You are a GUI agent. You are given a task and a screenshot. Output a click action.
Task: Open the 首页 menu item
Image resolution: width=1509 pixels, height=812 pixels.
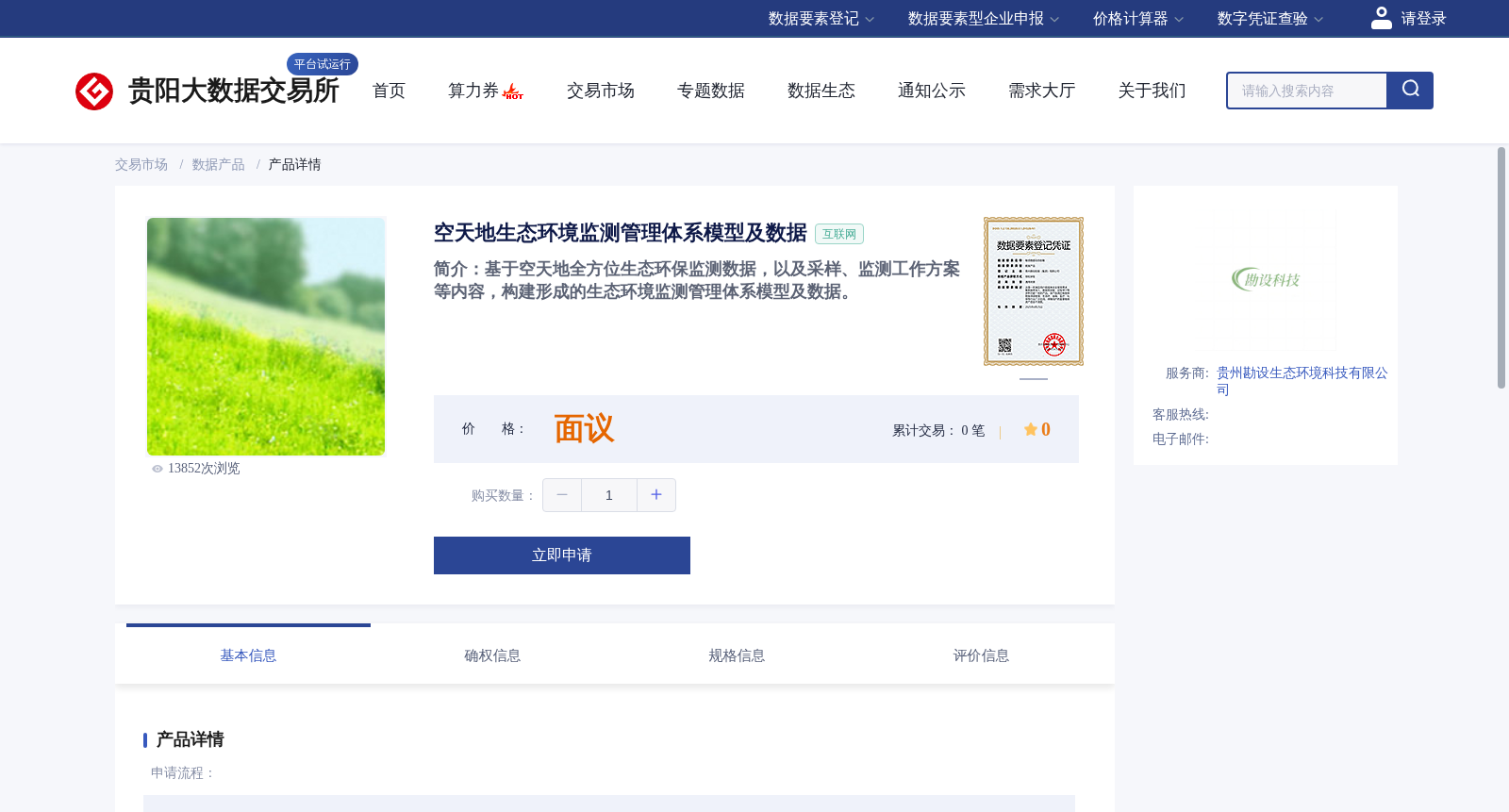(389, 91)
